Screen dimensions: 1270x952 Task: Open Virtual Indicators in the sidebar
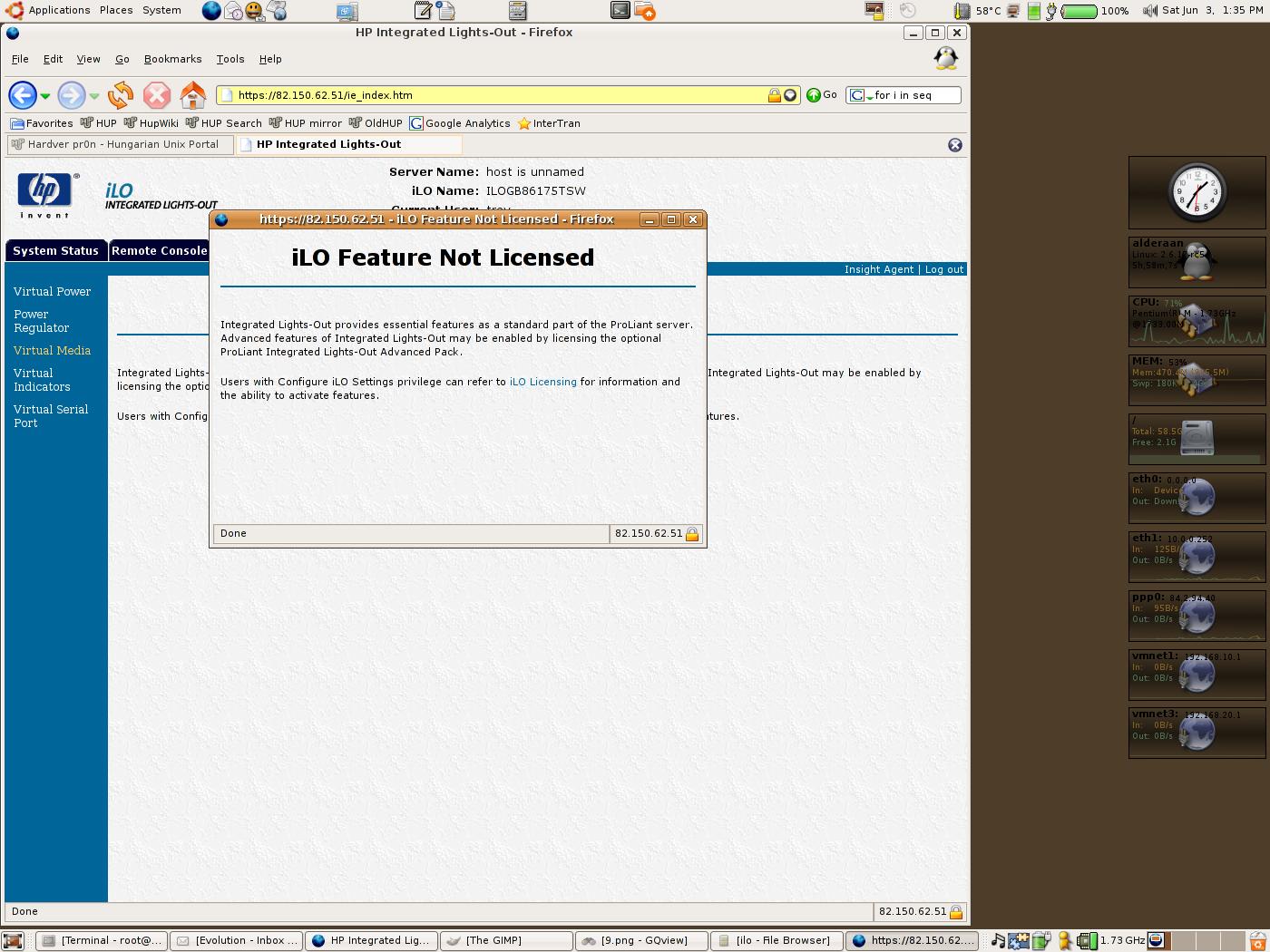(x=42, y=380)
